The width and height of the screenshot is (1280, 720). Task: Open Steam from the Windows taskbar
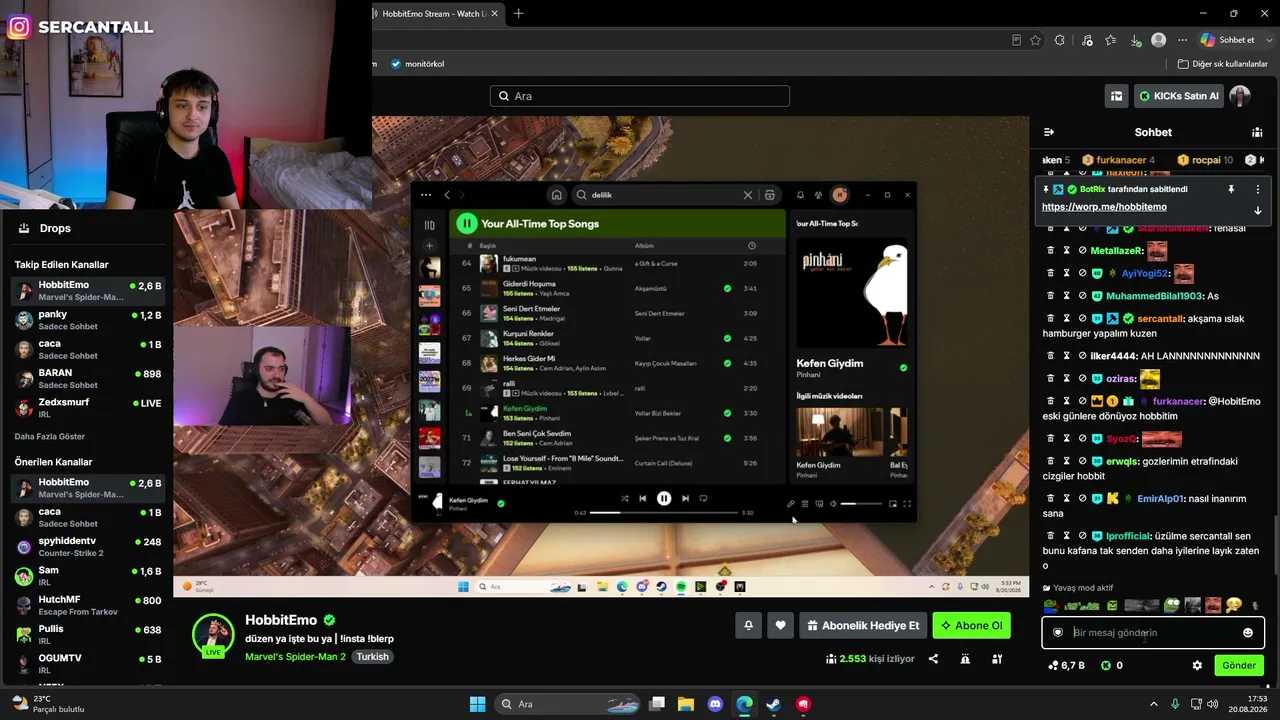[774, 704]
